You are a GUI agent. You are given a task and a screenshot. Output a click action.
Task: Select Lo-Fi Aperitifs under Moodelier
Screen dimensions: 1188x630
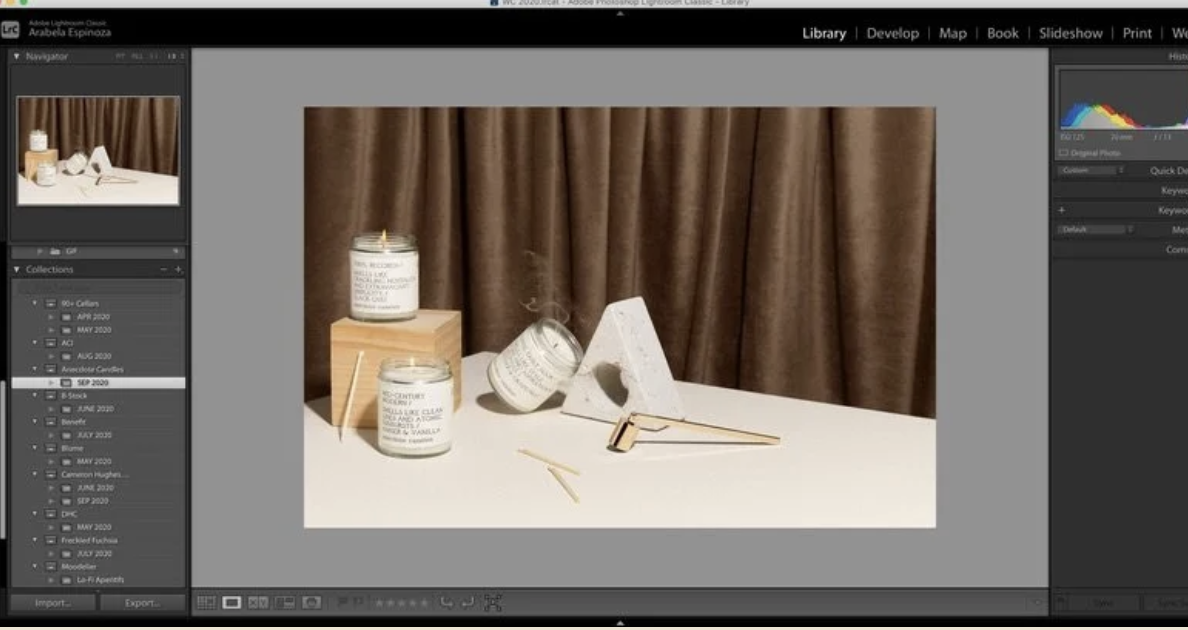point(100,580)
